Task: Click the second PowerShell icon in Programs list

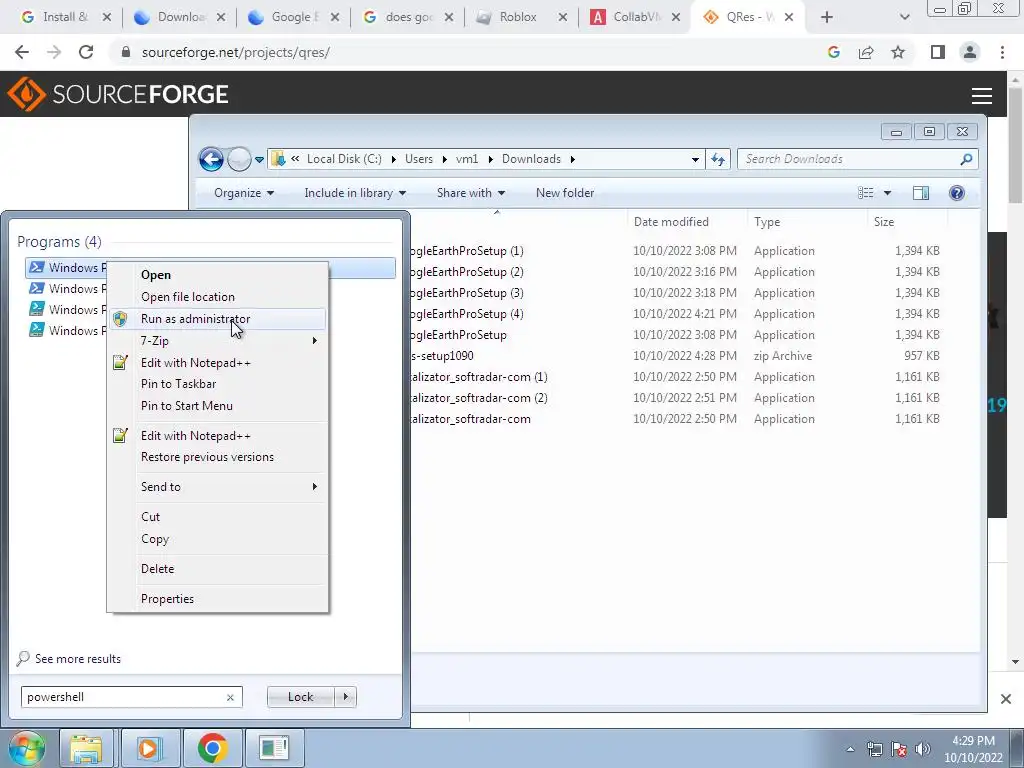Action: (37, 289)
